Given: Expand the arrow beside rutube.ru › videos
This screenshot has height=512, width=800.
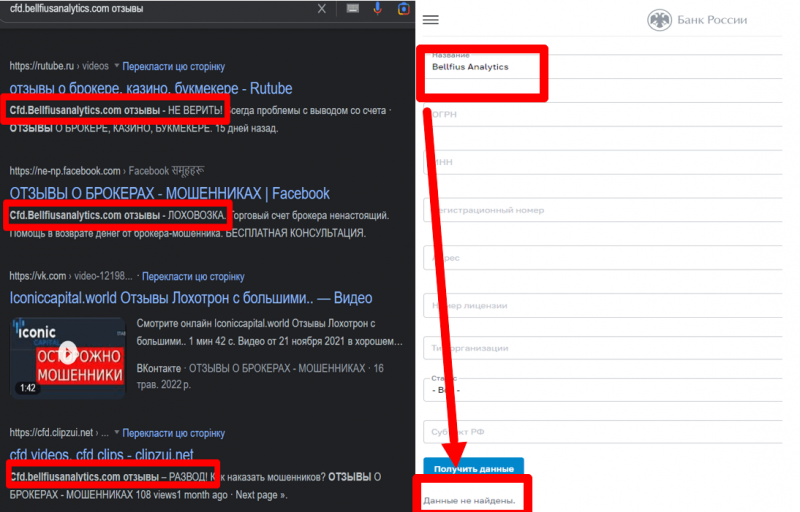Looking at the screenshot, I should coord(116,66).
